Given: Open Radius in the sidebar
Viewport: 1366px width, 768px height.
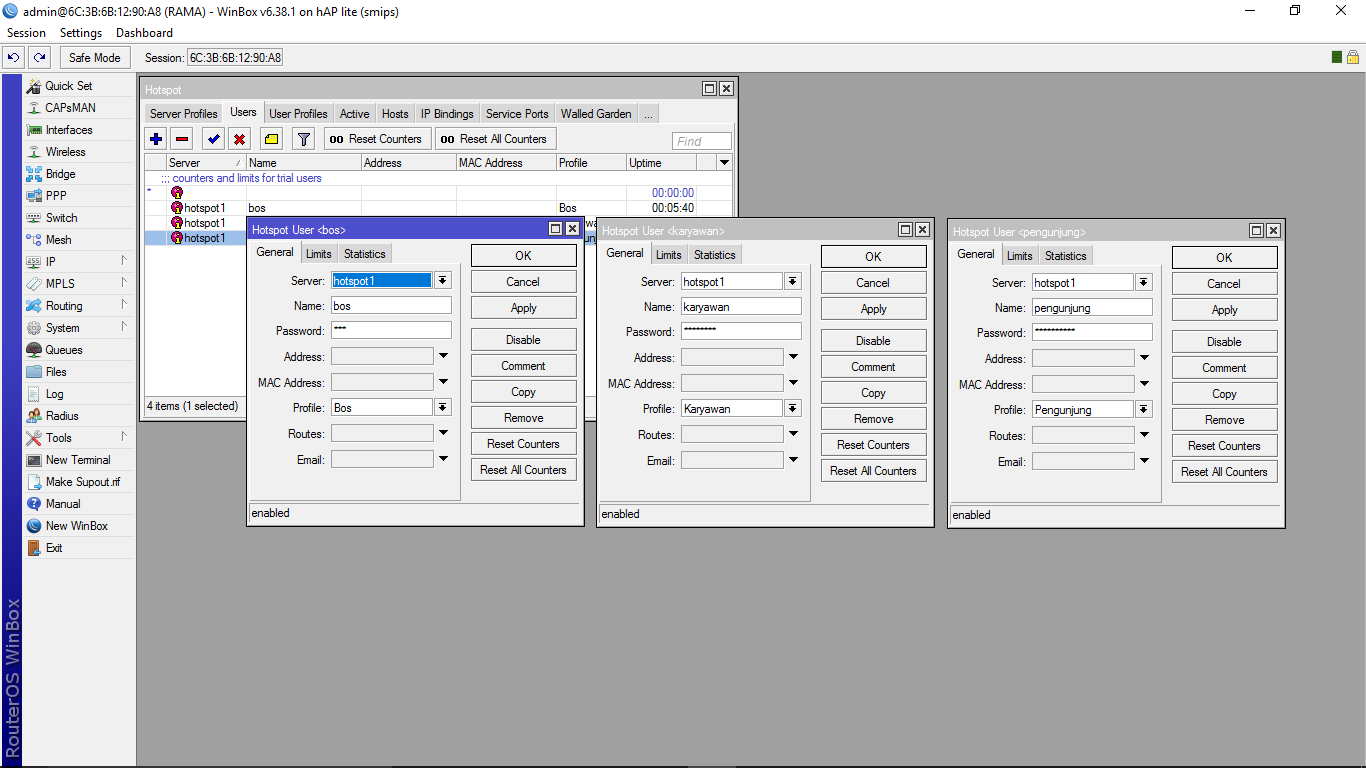Looking at the screenshot, I should (62, 416).
